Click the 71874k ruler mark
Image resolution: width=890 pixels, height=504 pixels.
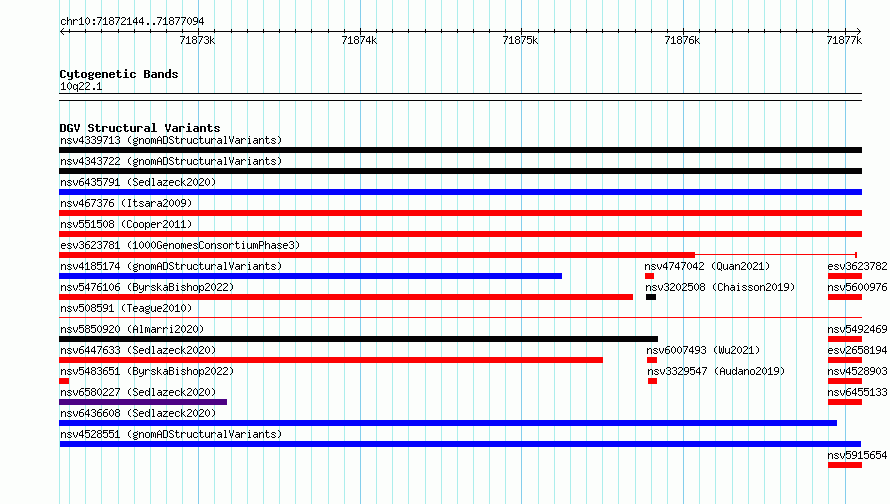coord(359,40)
